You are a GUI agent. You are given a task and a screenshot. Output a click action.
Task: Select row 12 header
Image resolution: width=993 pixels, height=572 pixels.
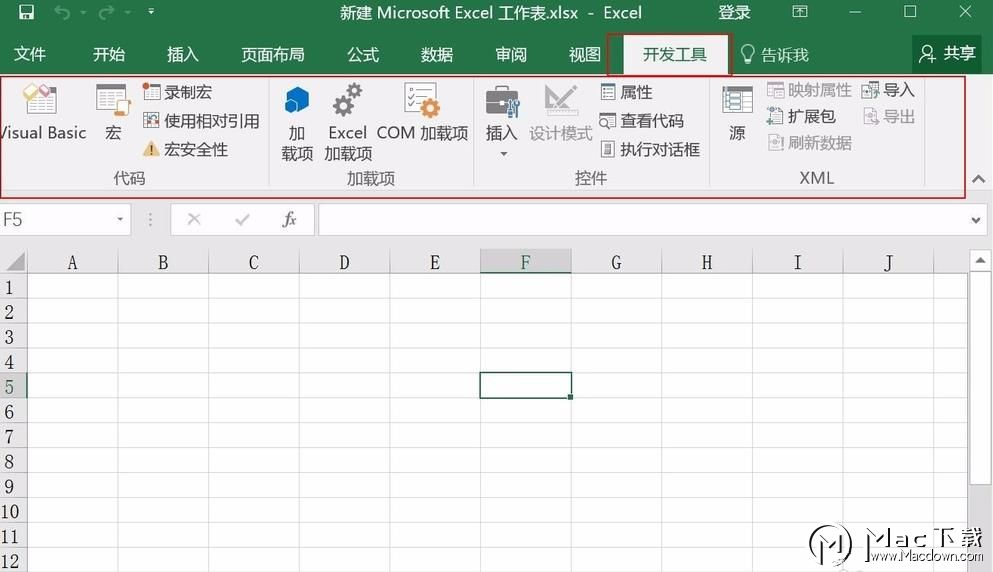13,561
